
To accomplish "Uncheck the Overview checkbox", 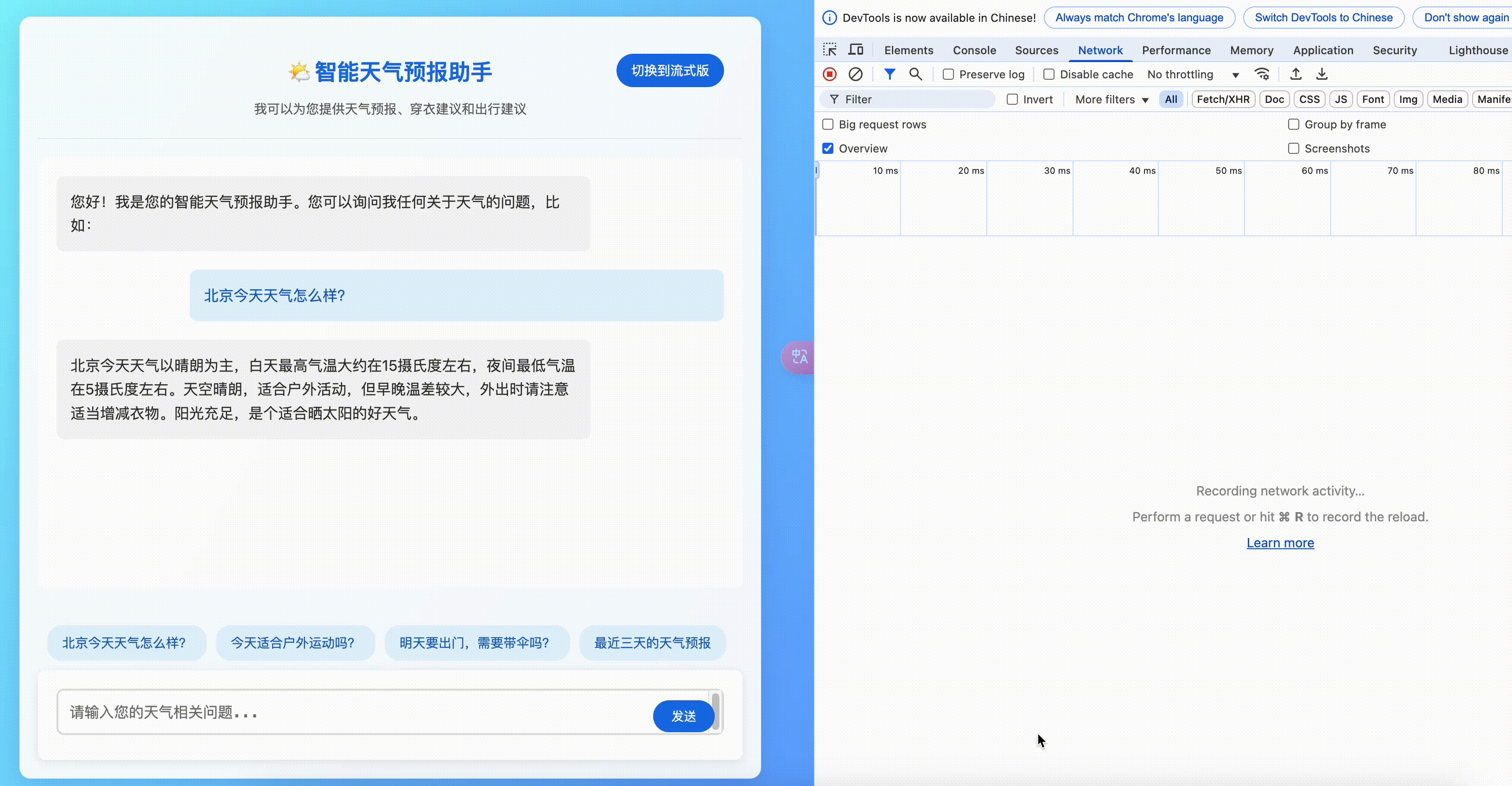I will [x=827, y=148].
